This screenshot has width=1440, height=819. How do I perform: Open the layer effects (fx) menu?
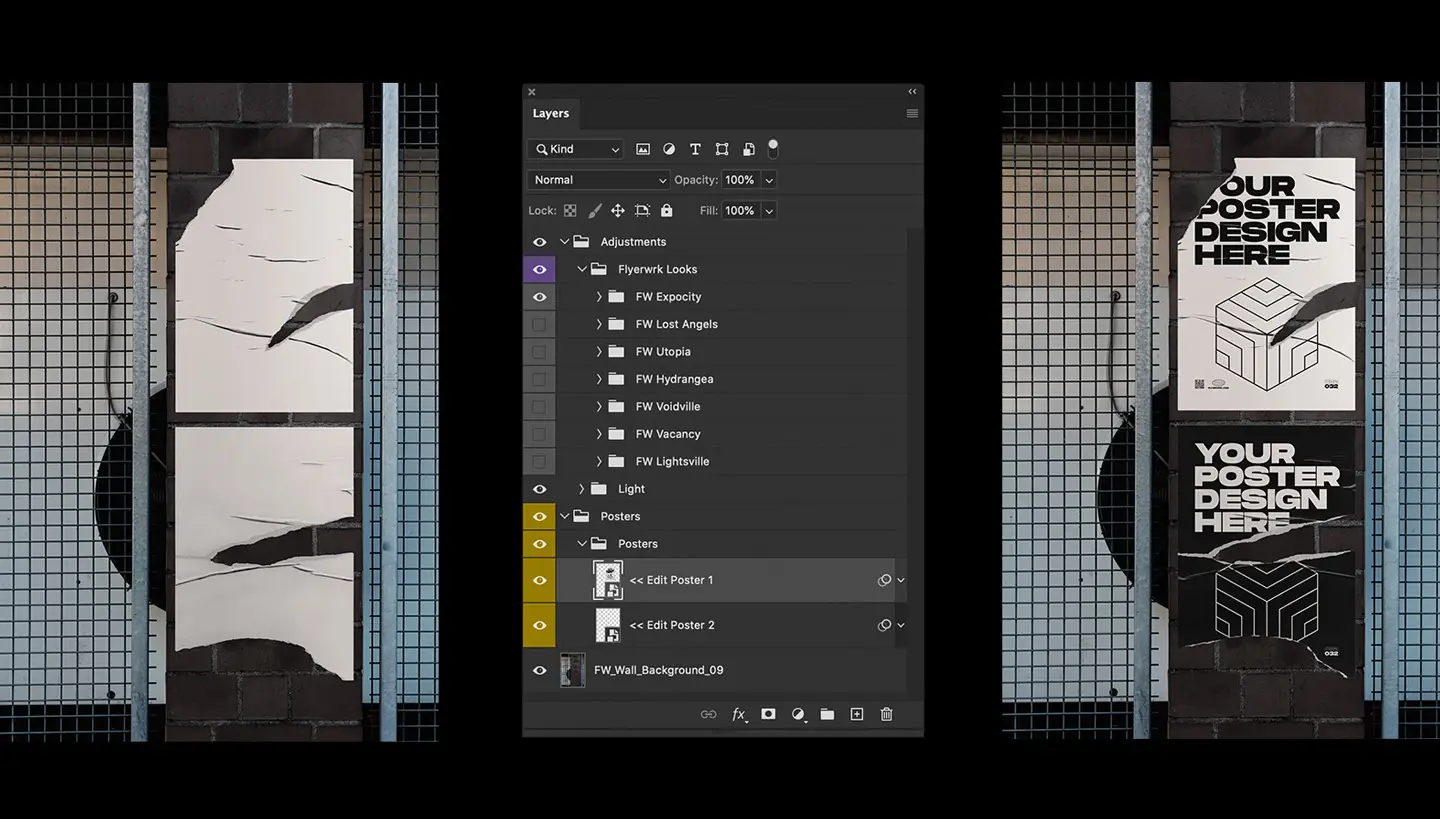[x=740, y=714]
